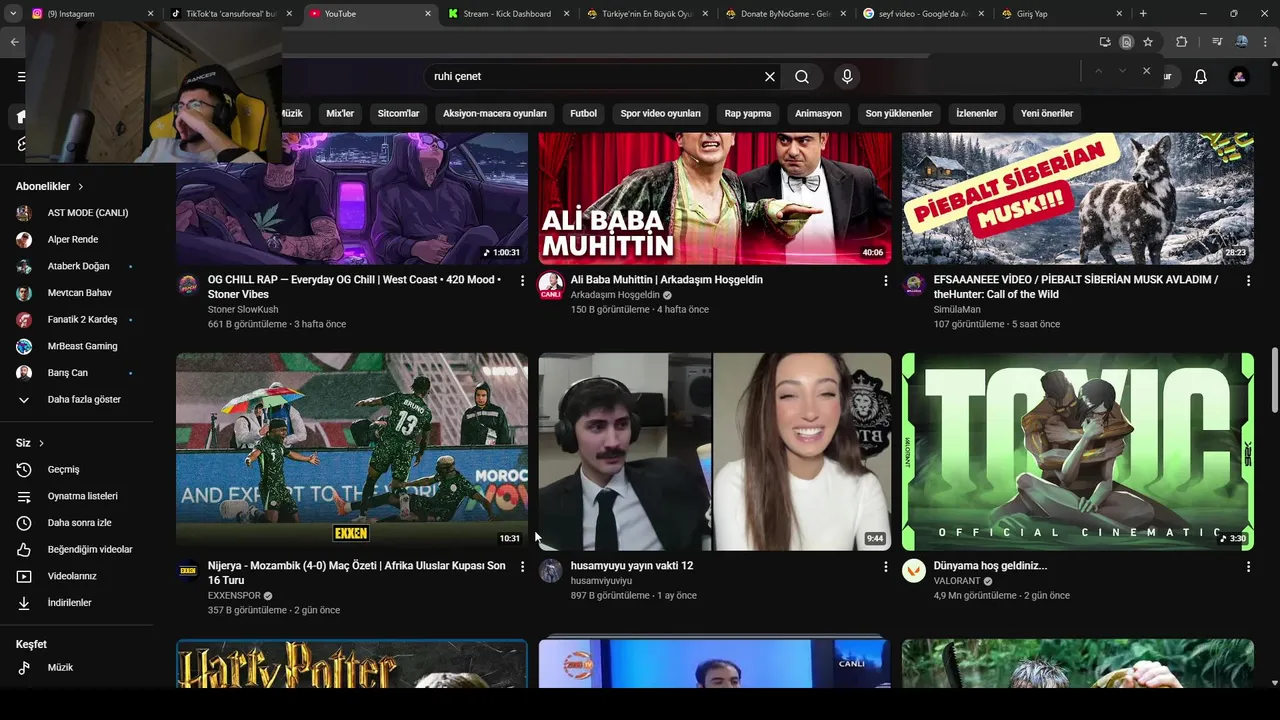Open options for OG CHILL RAP video

[522, 281]
